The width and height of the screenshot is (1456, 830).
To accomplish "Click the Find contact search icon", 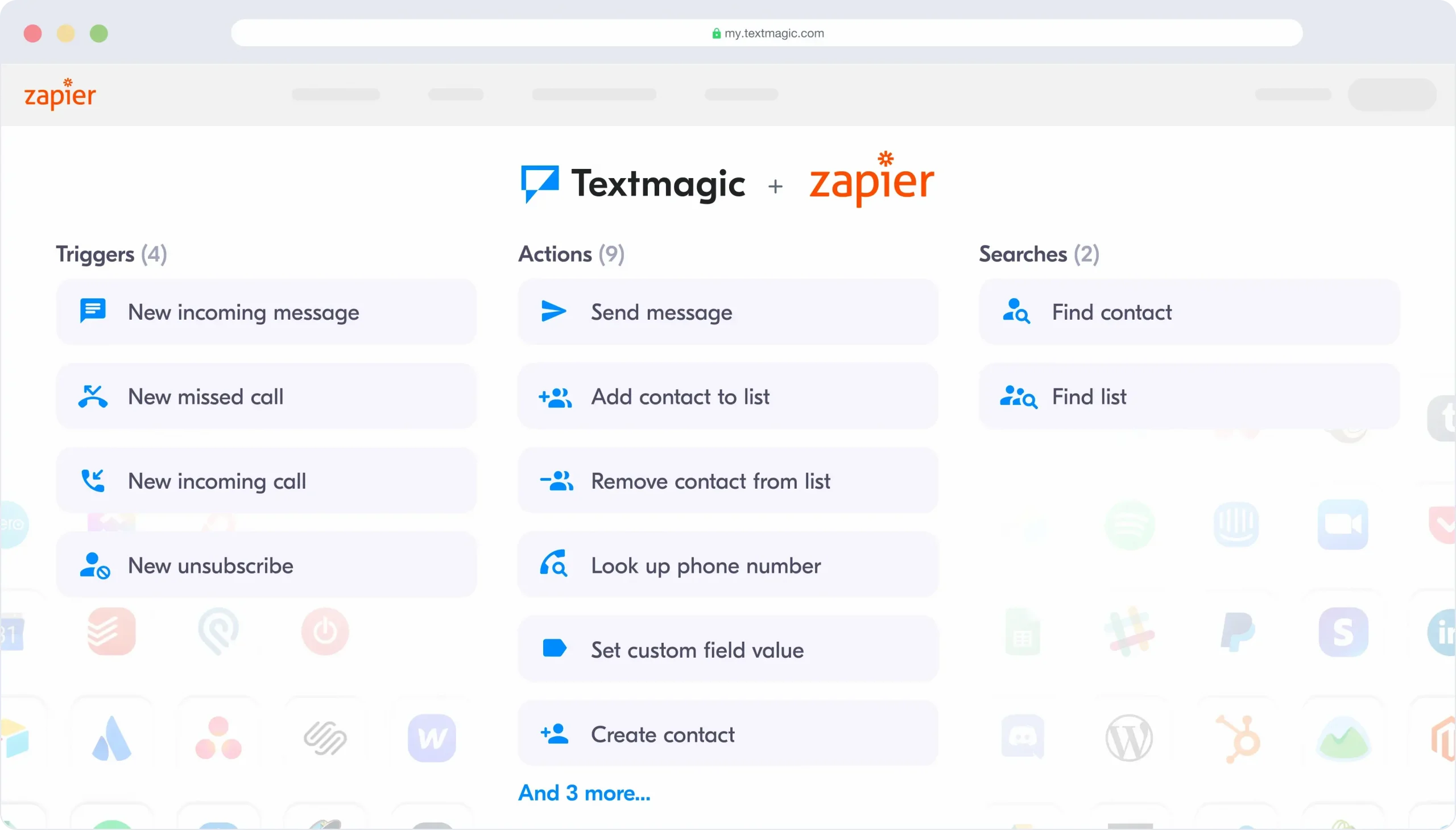I will click(x=1016, y=311).
